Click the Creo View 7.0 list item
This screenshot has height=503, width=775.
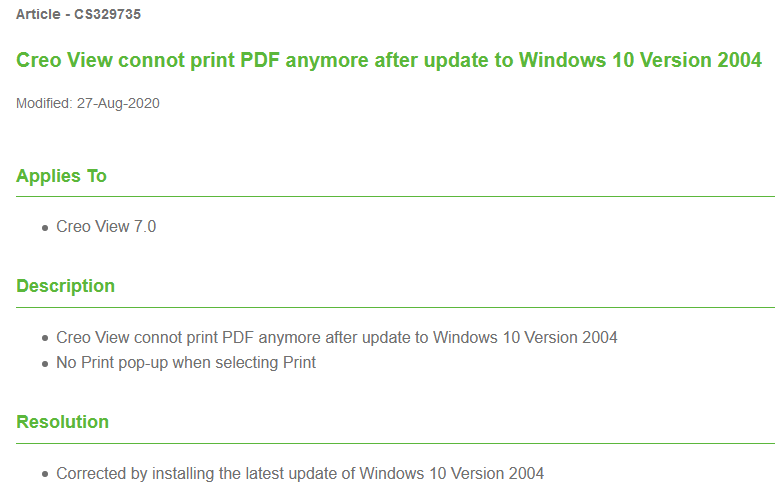(106, 226)
